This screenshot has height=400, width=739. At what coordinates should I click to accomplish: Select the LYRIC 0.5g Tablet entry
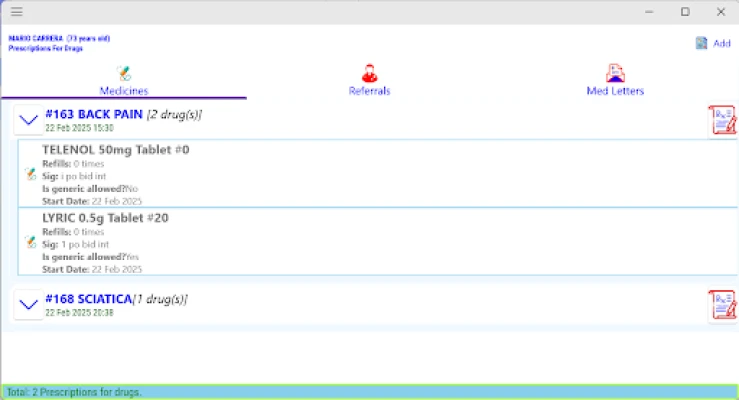pos(105,218)
